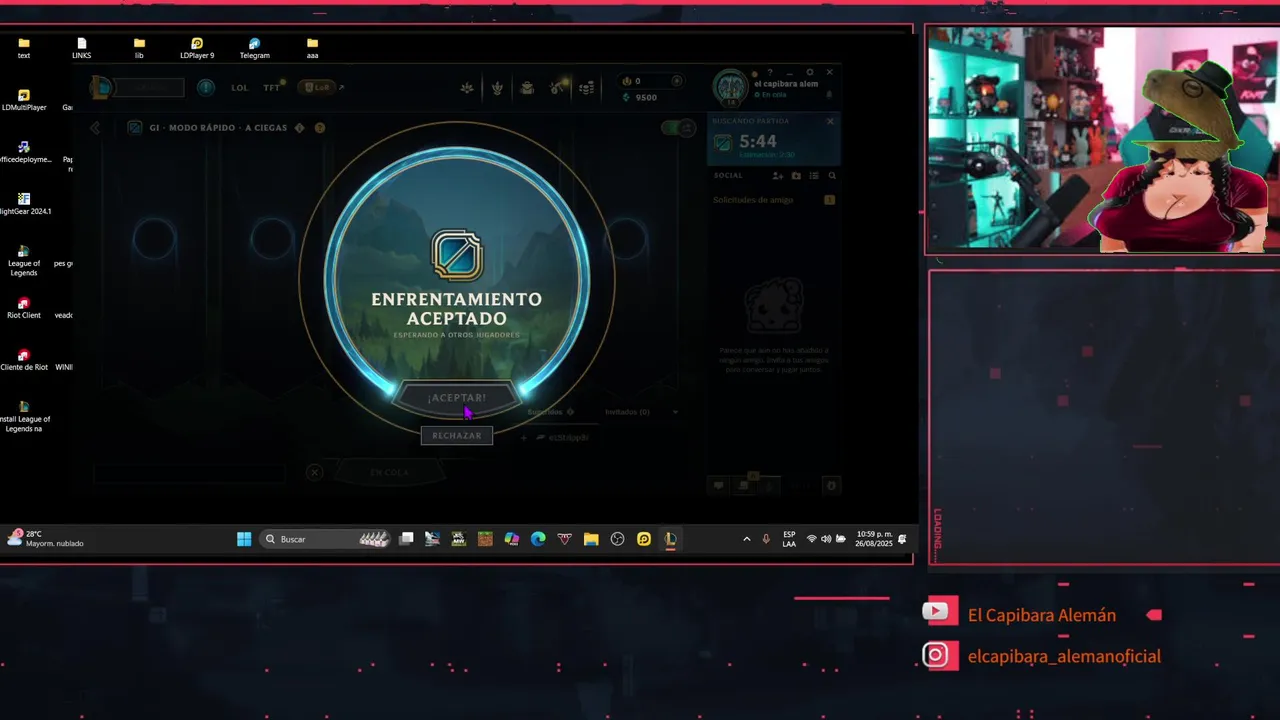The image size is (1280, 720).
Task: Open el capibara alem profile avatar
Action: pos(730,88)
